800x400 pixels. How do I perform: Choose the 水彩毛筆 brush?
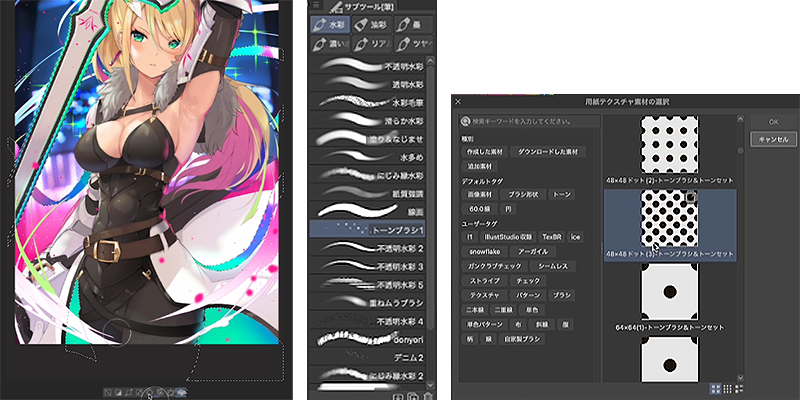367,103
